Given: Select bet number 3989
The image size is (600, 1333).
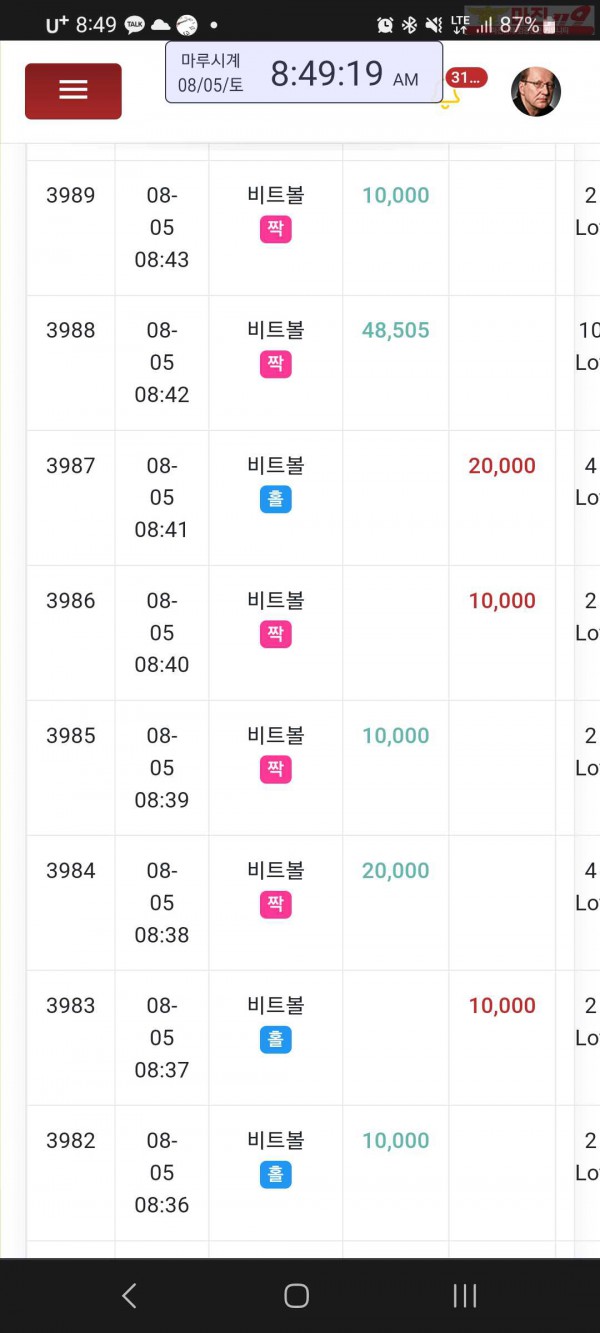Looking at the screenshot, I should (71, 196).
